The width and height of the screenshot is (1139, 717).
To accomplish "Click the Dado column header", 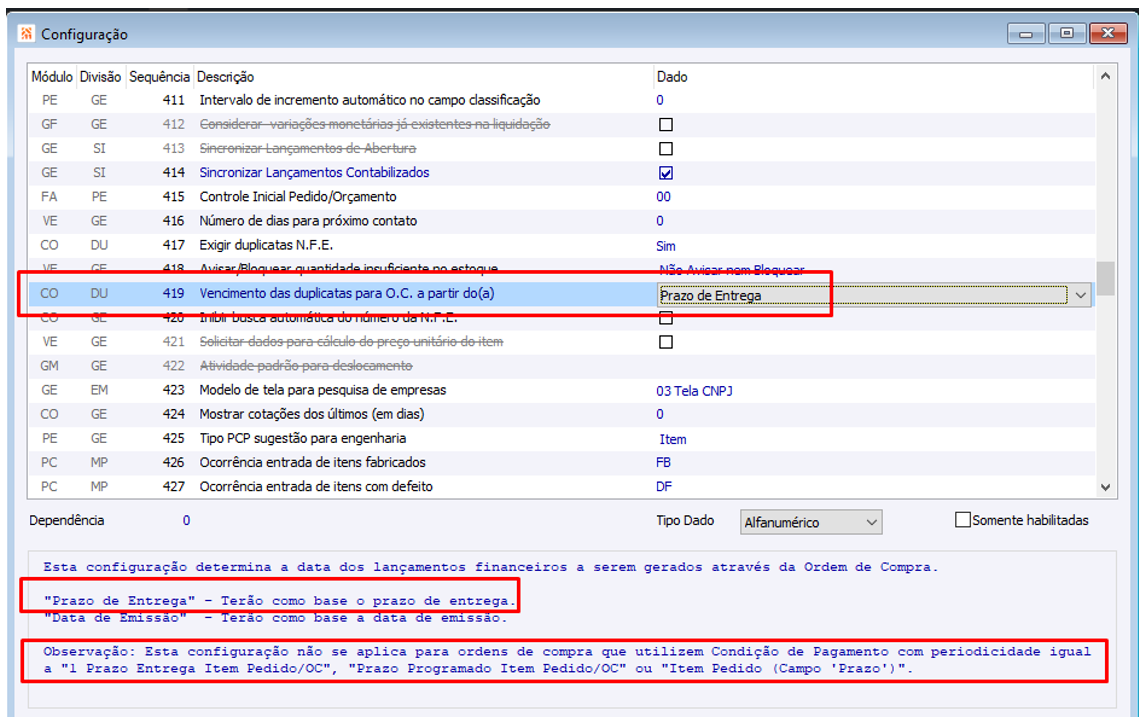I will coord(872,76).
